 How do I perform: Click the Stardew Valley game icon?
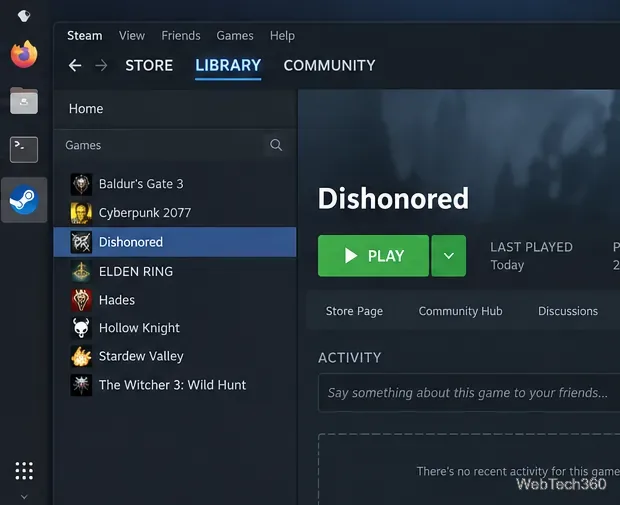[x=81, y=356]
